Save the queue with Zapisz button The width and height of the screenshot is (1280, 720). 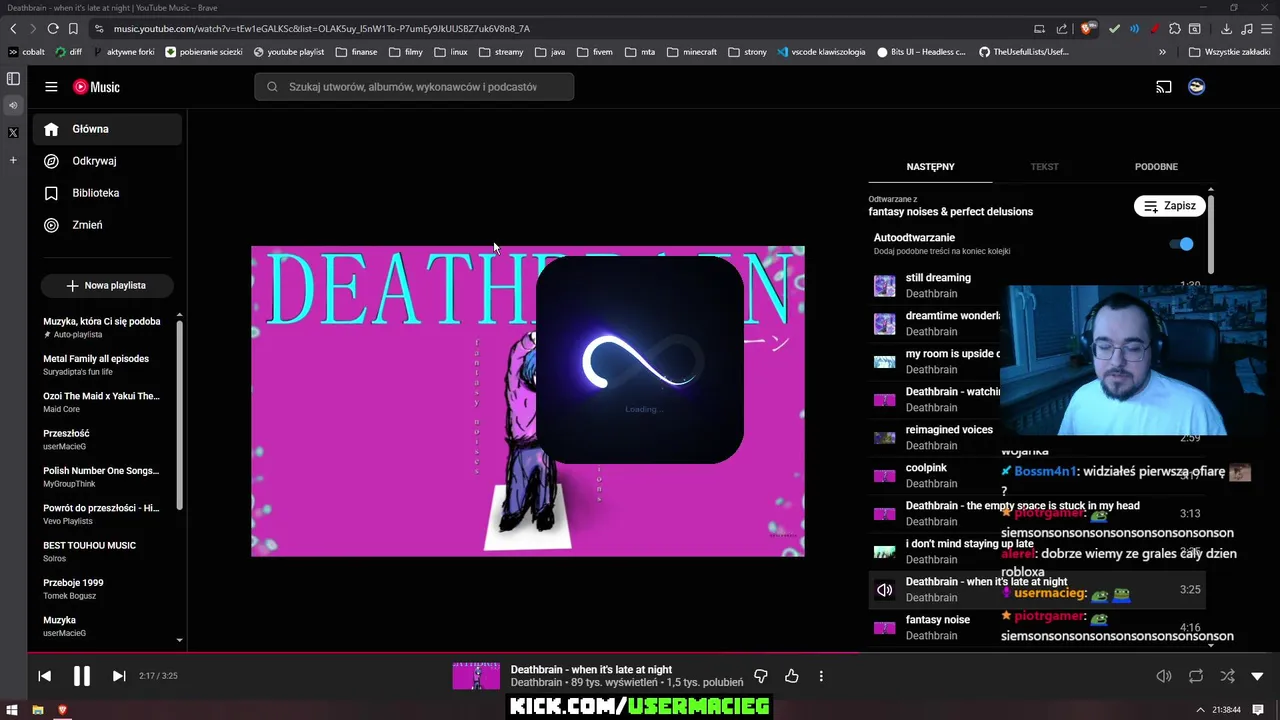[x=1169, y=206]
